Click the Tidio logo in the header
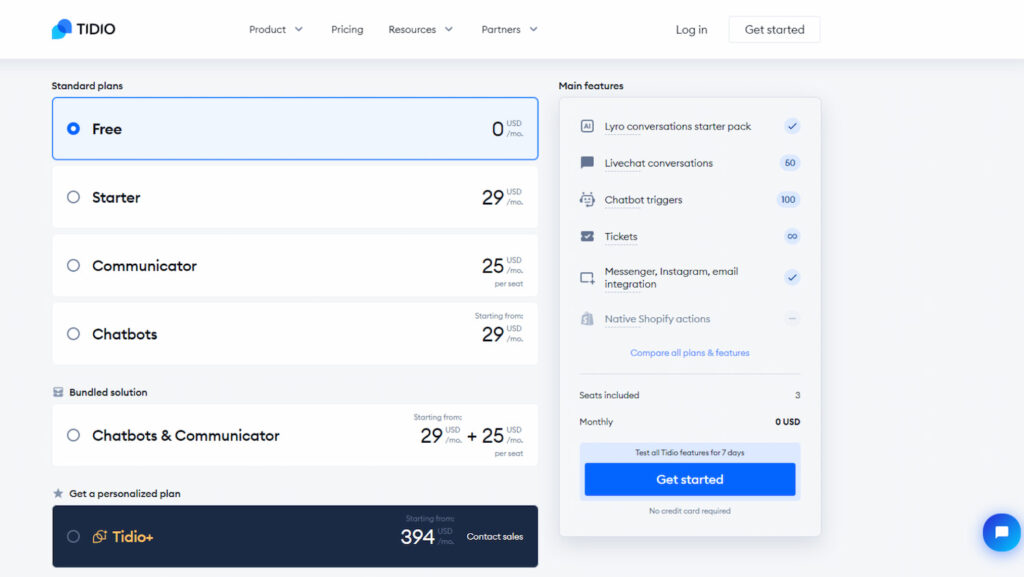This screenshot has width=1024, height=577. (x=83, y=29)
